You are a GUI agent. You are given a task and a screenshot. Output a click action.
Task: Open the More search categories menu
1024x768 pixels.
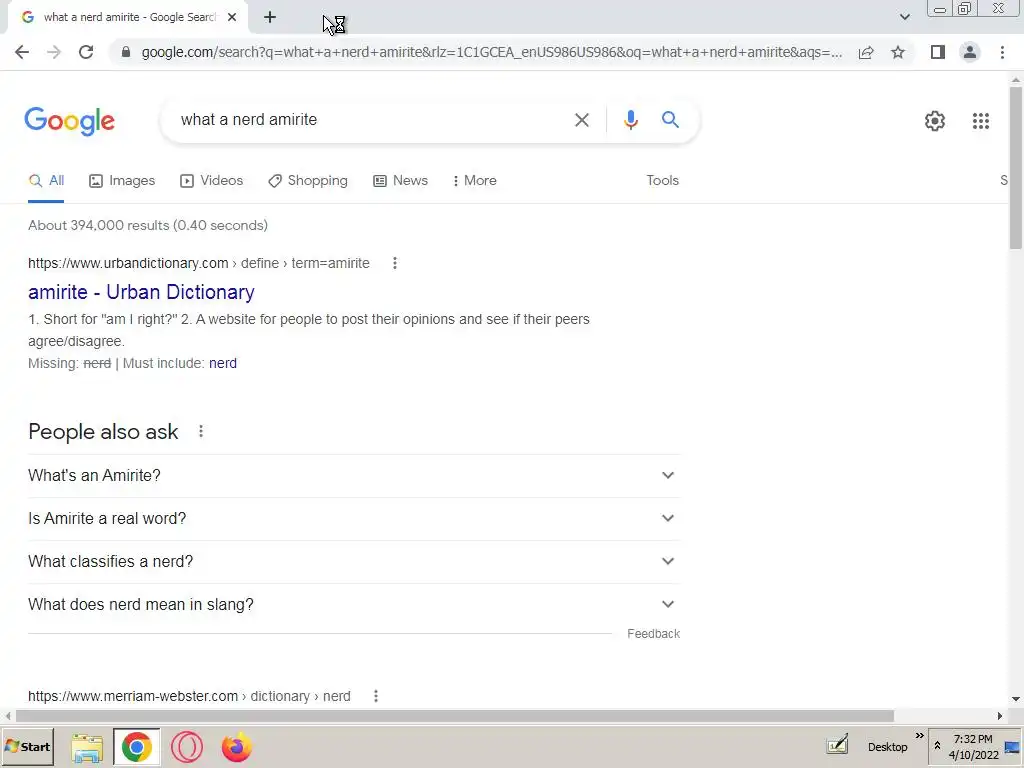pos(474,181)
